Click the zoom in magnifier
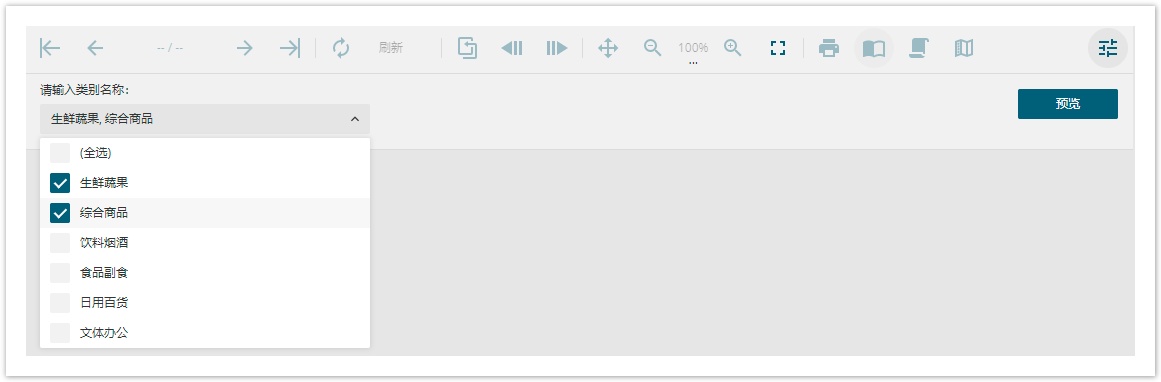 click(x=733, y=48)
